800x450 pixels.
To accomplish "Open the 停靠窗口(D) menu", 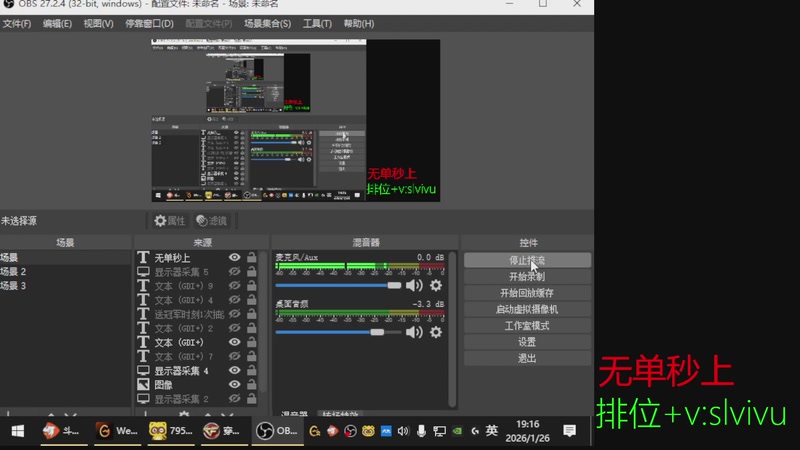I will (149, 23).
